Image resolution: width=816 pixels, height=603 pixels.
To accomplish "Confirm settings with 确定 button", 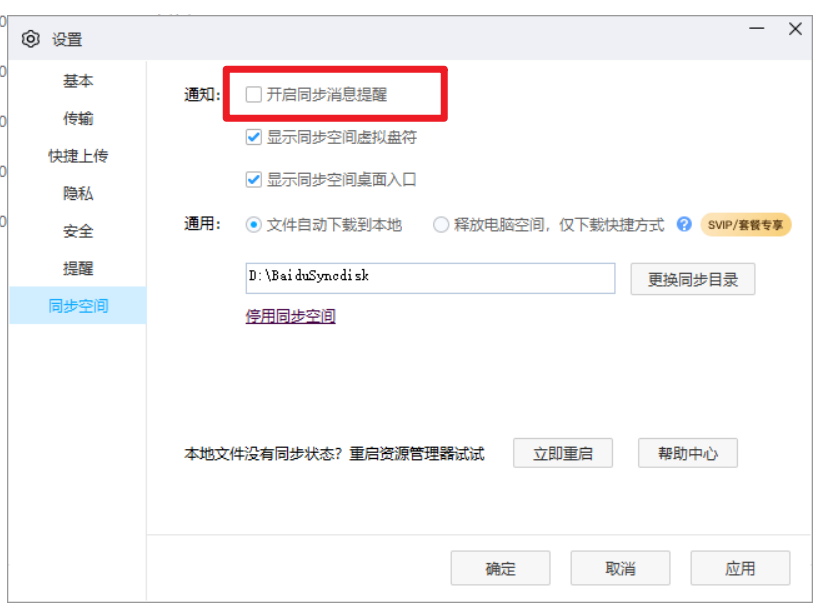I will click(x=500, y=568).
